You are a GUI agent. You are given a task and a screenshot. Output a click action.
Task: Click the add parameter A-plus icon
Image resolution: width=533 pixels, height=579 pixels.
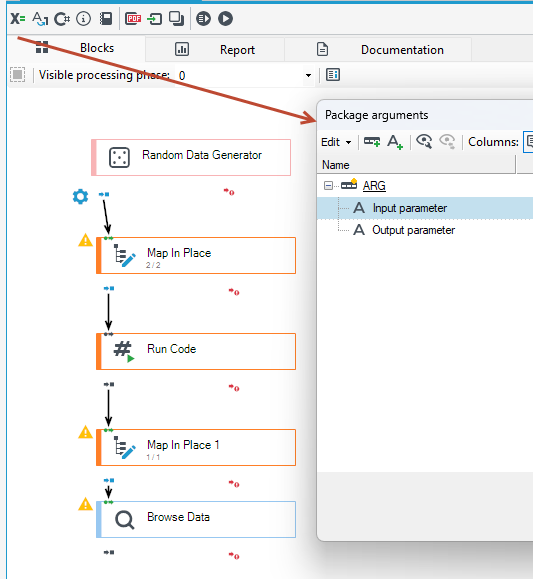pos(395,142)
